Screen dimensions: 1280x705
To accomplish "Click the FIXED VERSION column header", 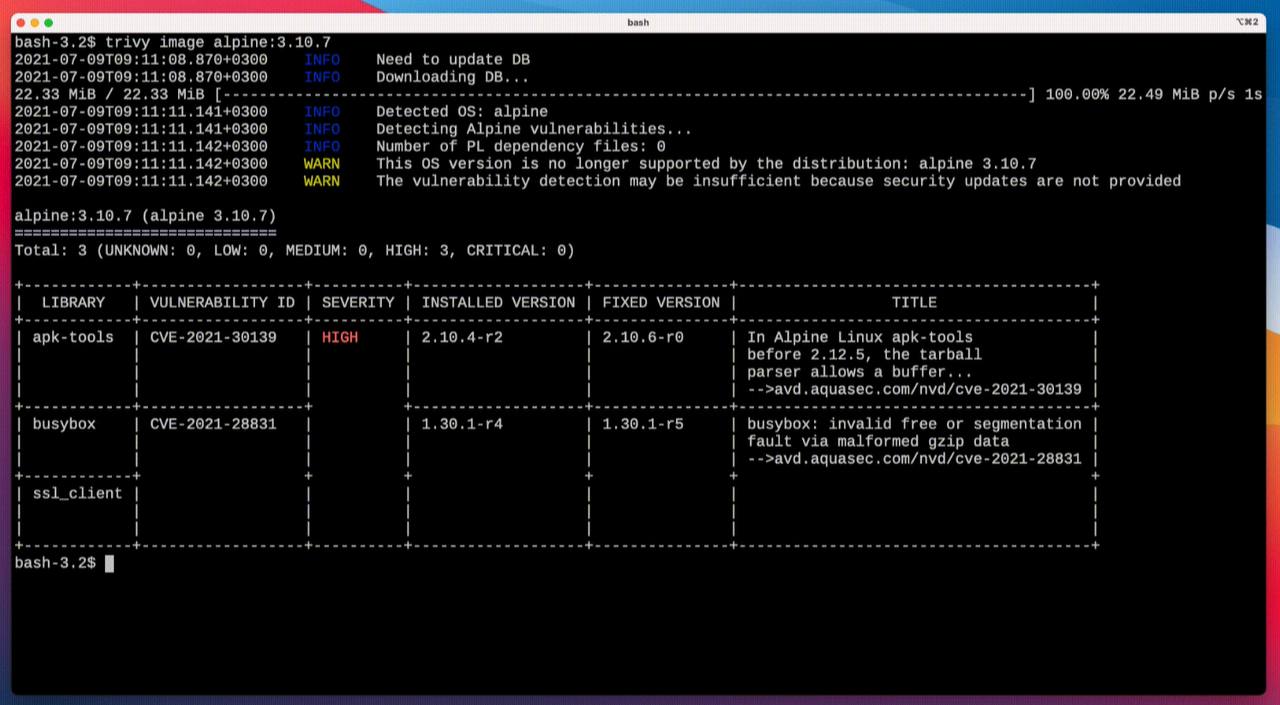I will [661, 302].
